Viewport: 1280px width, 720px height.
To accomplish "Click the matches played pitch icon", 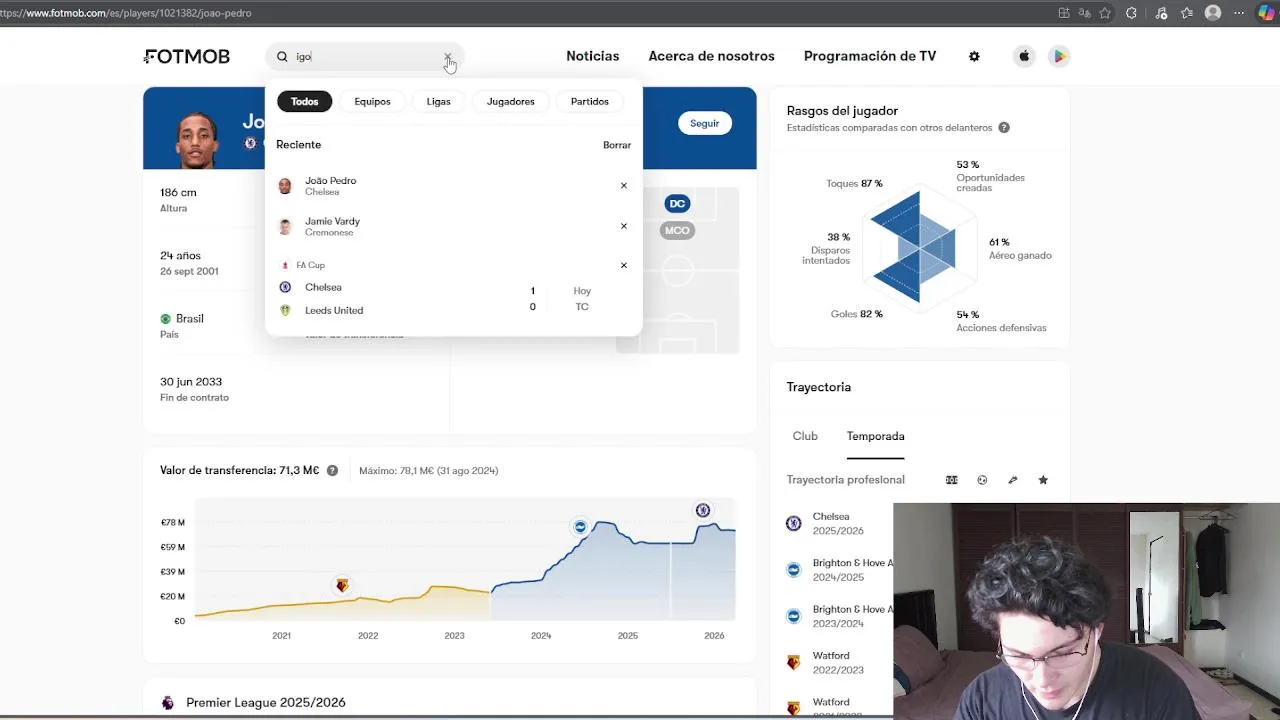I will pyautogui.click(x=952, y=480).
